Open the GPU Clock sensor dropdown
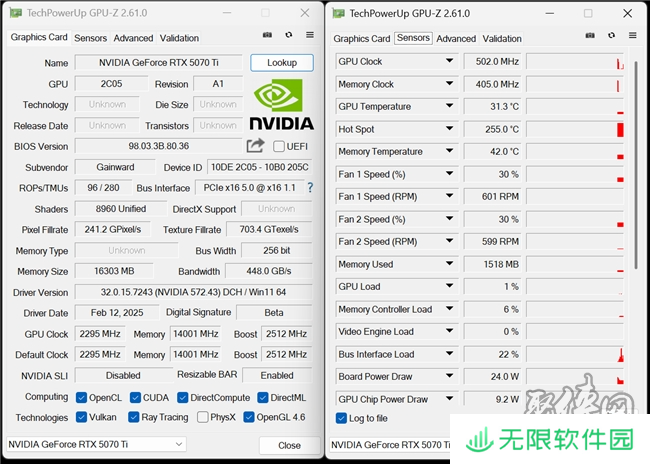The height and width of the screenshot is (464, 650). [x=449, y=61]
